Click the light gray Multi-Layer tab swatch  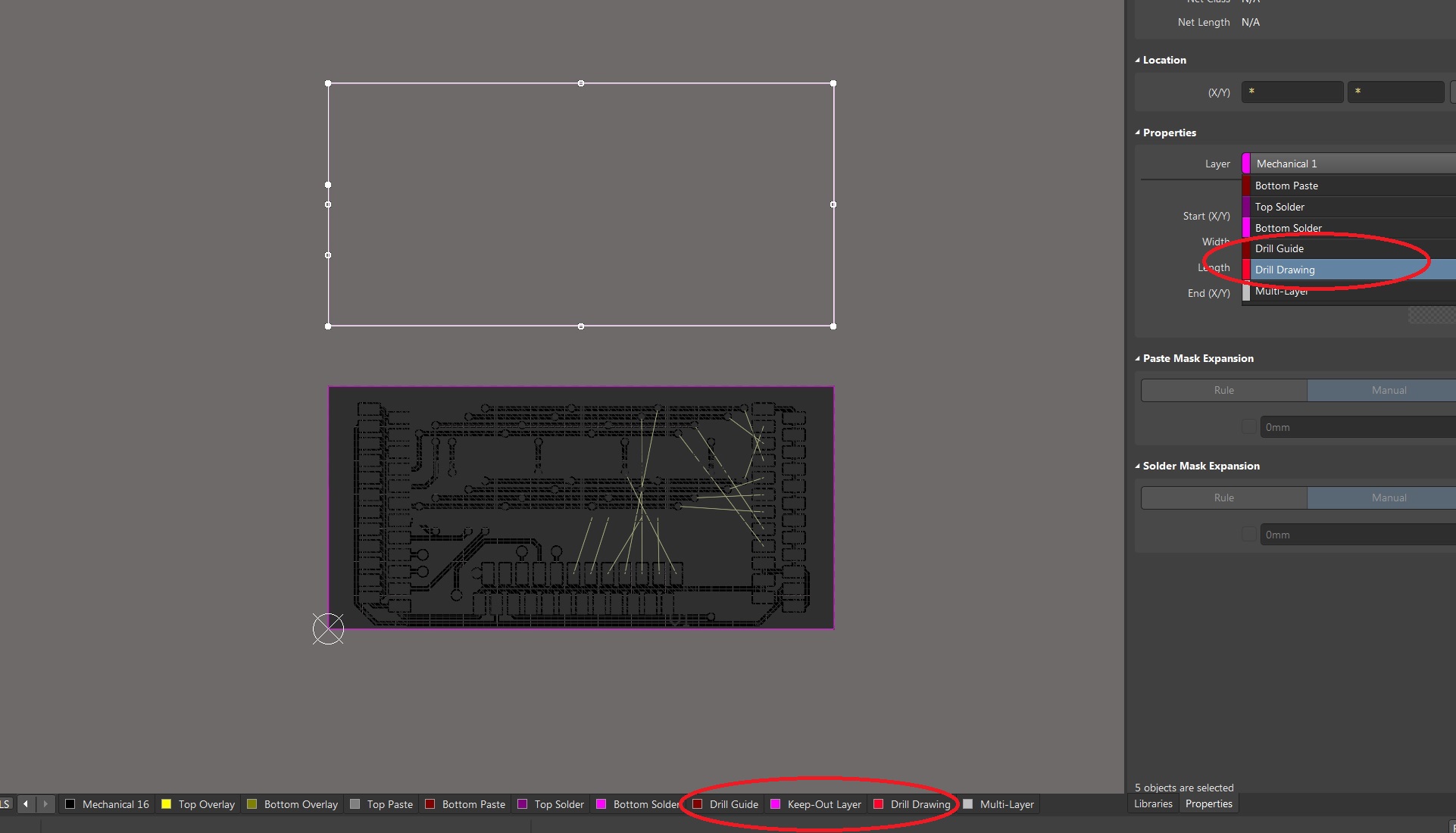point(968,804)
